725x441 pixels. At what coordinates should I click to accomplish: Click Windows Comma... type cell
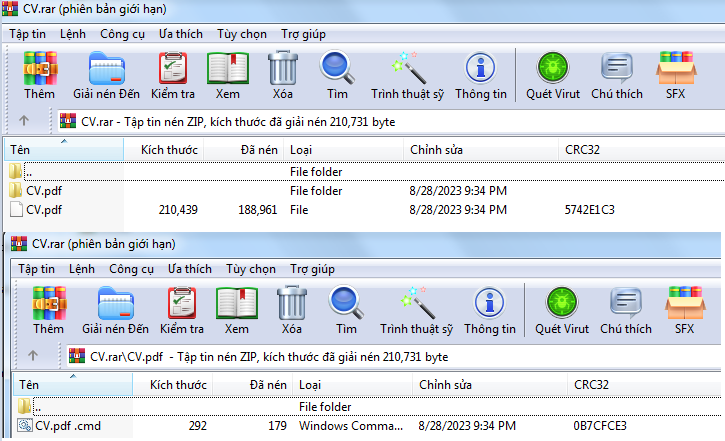click(350, 426)
